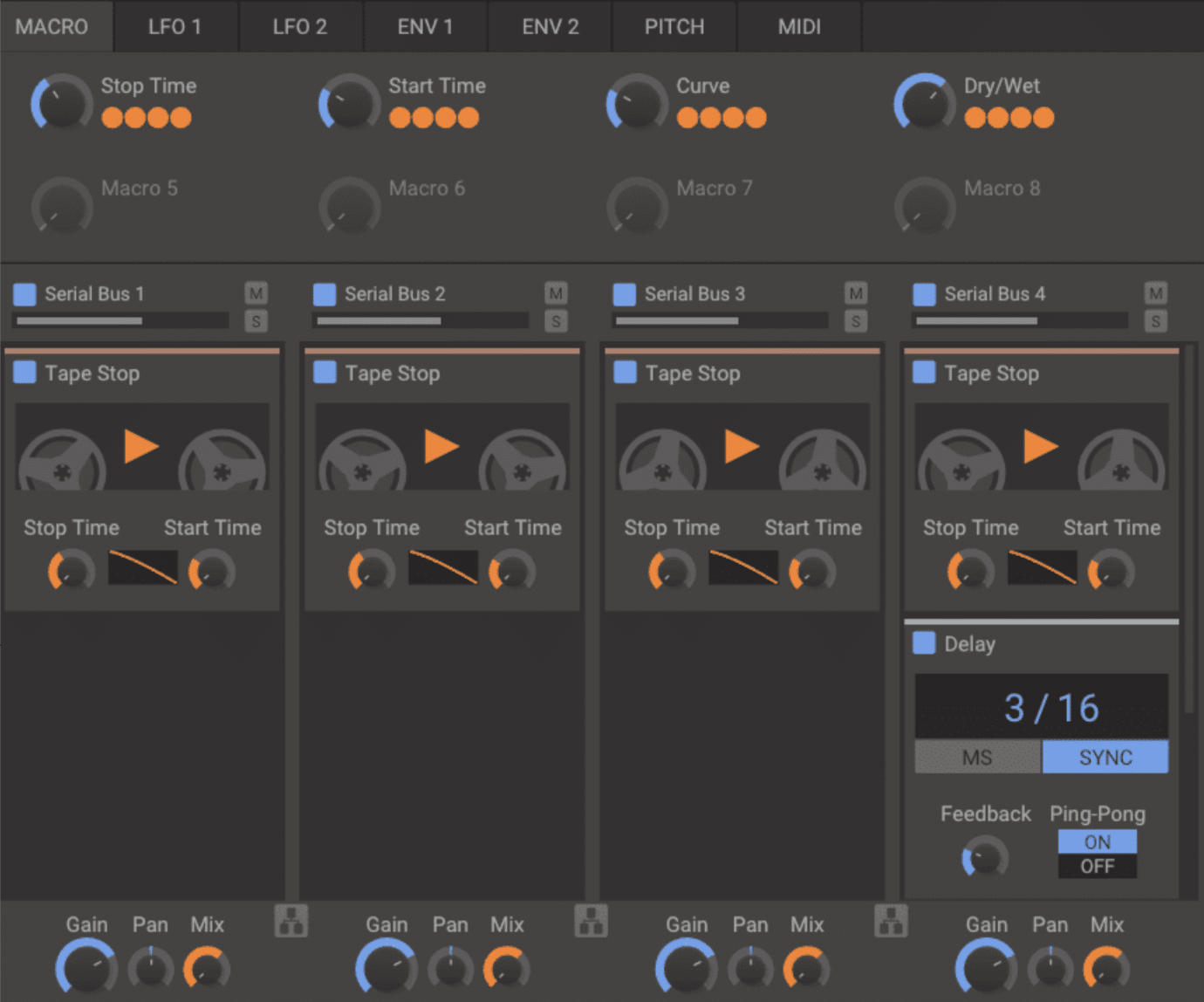Mute Serial Bus 1 with M button
1204x1002 pixels.
click(x=256, y=293)
